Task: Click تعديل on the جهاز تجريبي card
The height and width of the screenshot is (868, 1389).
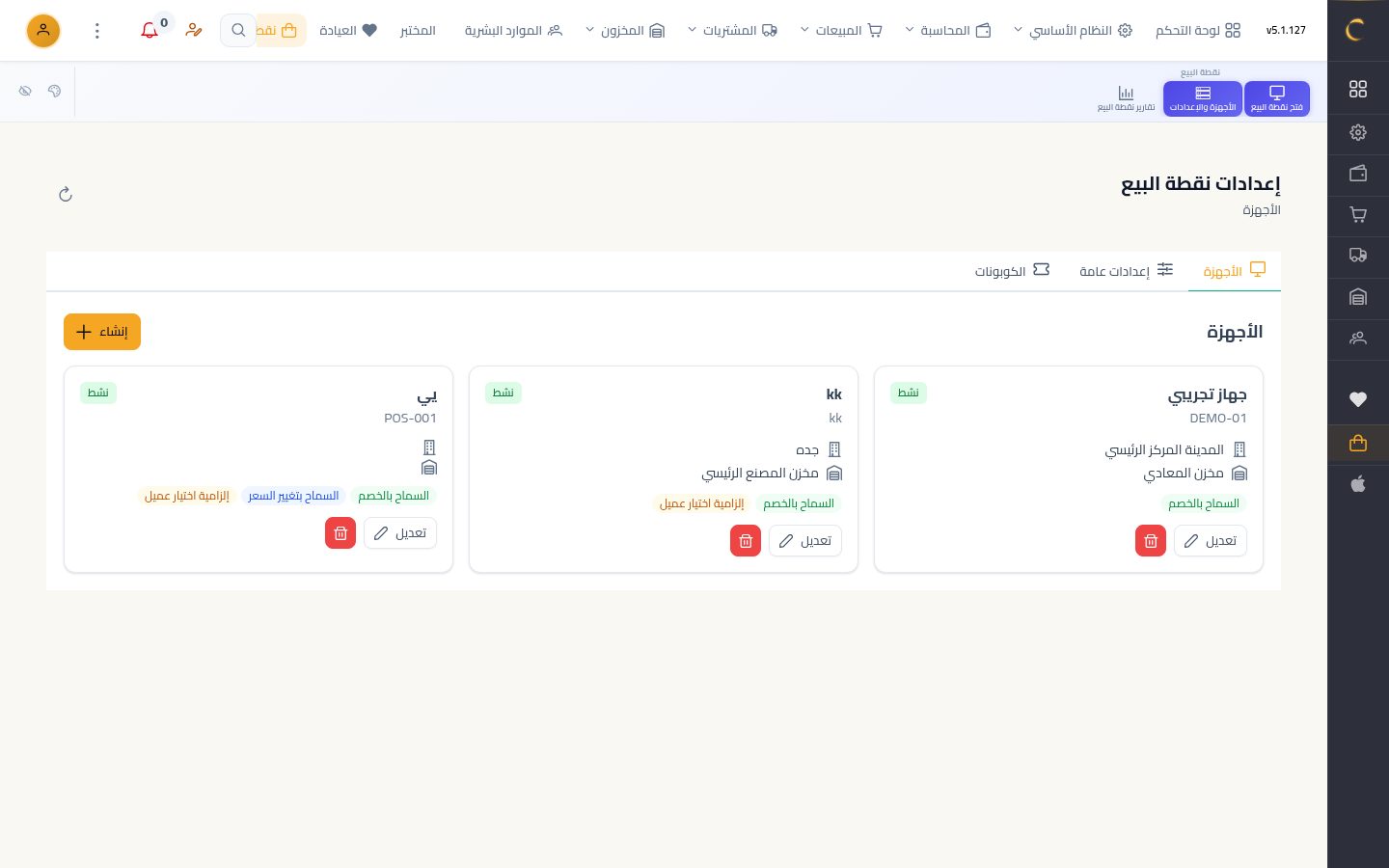Action: [1211, 541]
